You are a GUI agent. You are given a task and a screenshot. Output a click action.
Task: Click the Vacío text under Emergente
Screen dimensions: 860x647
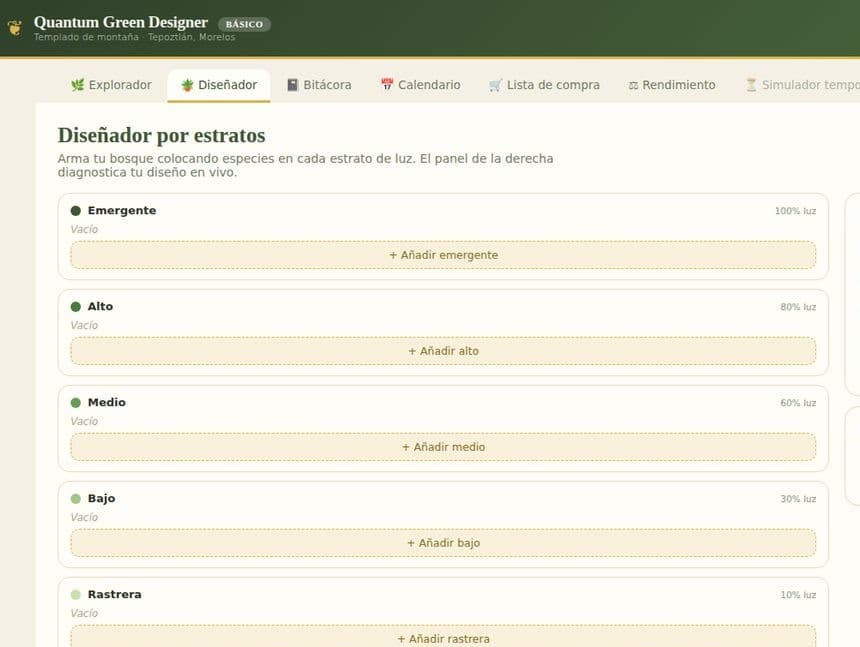(x=84, y=229)
